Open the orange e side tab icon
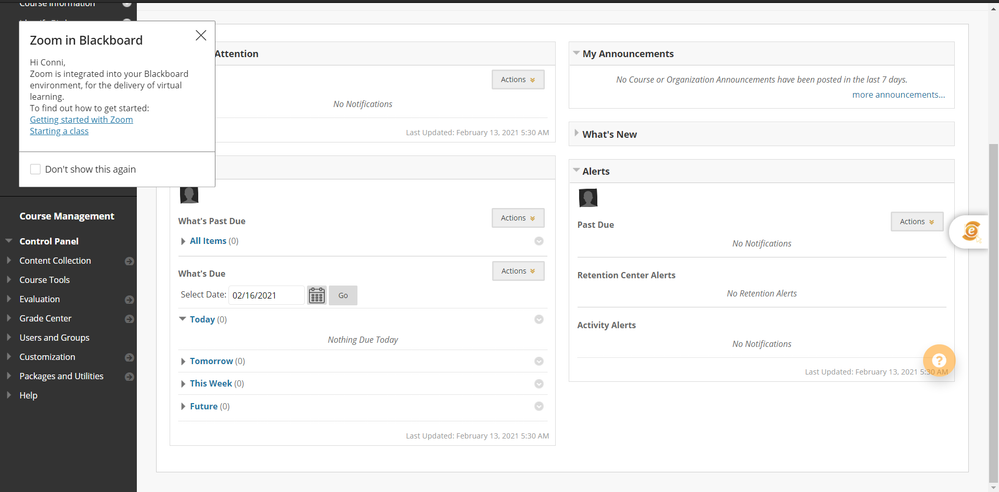Image resolution: width=999 pixels, height=492 pixels. (x=971, y=231)
